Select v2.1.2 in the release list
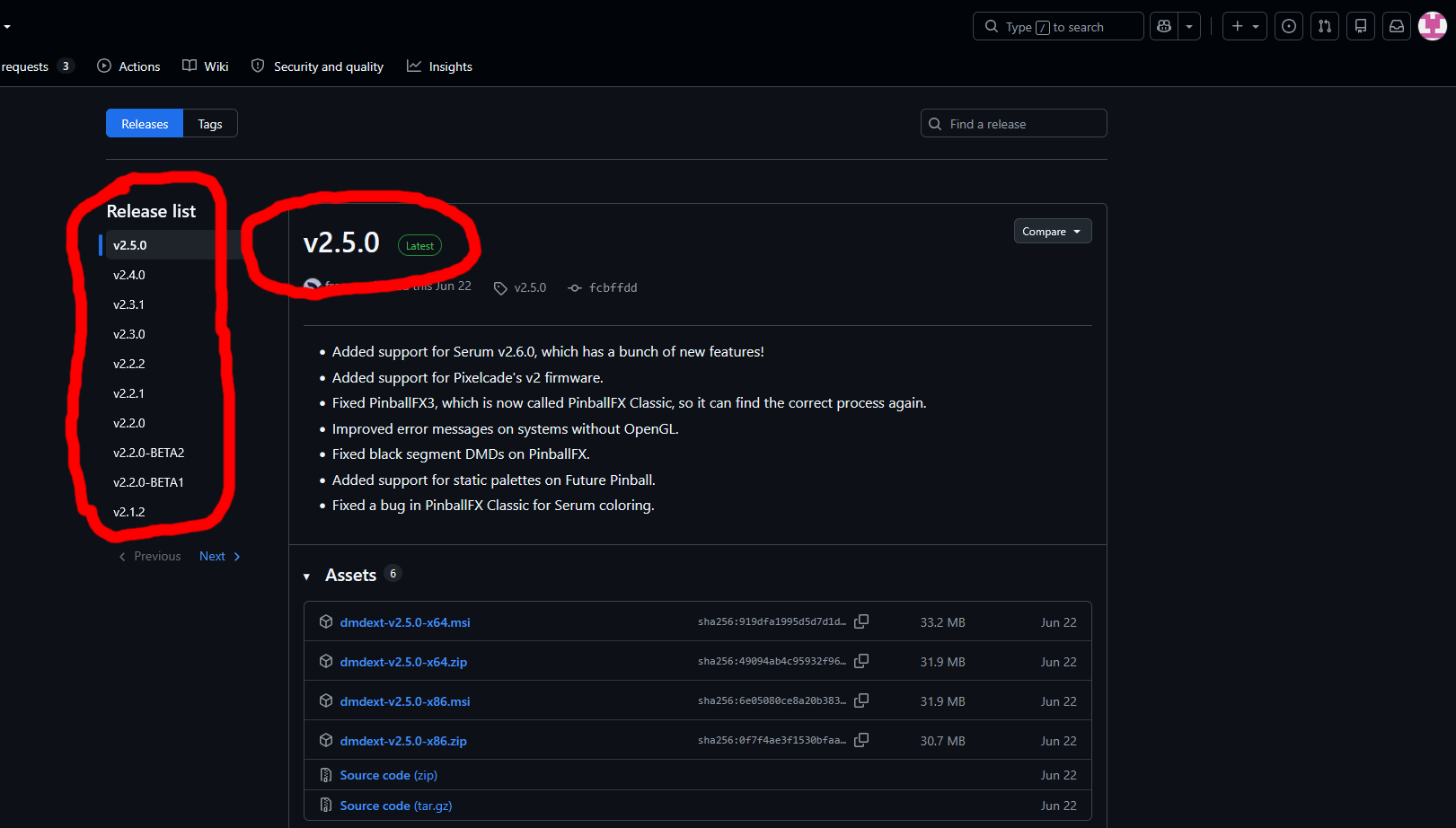This screenshot has width=1456, height=828. point(129,512)
